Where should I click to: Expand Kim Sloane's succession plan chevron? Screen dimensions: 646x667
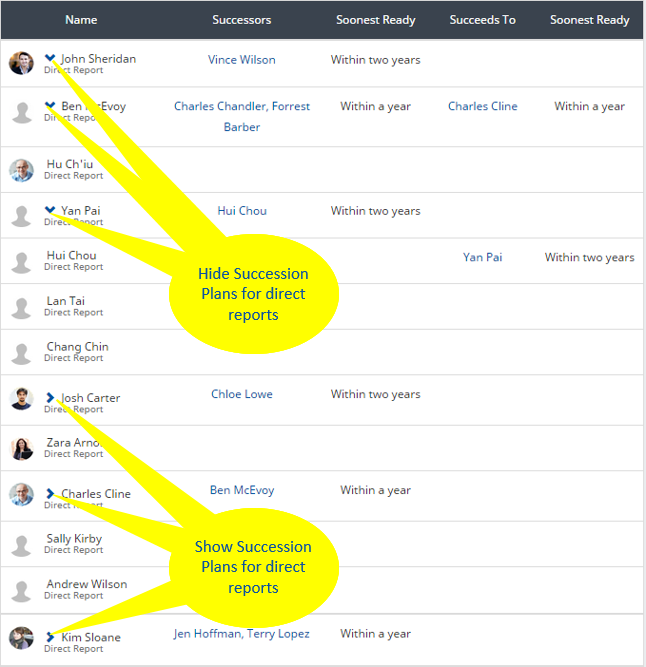coord(50,636)
